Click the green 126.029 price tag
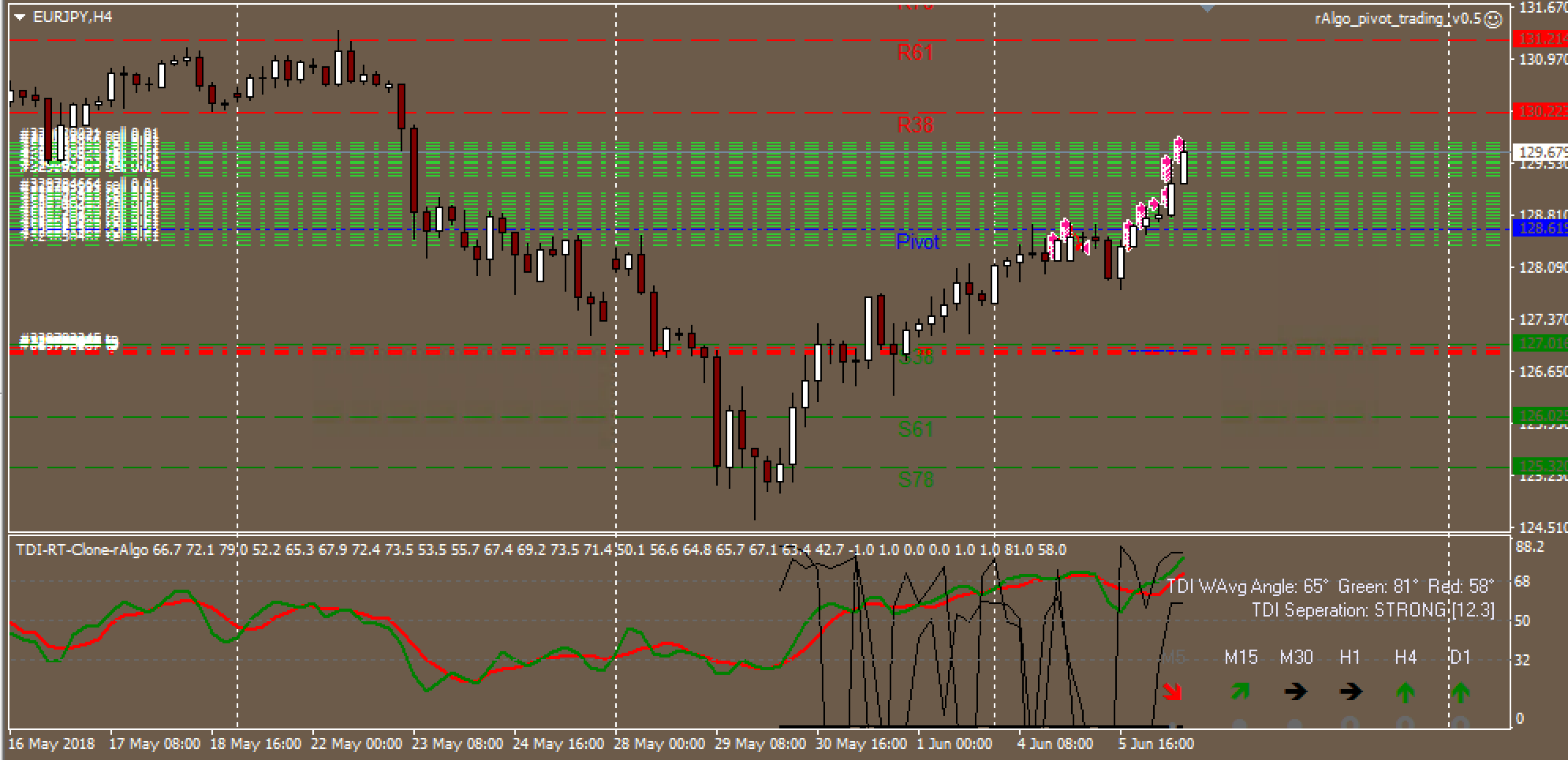 click(1541, 415)
